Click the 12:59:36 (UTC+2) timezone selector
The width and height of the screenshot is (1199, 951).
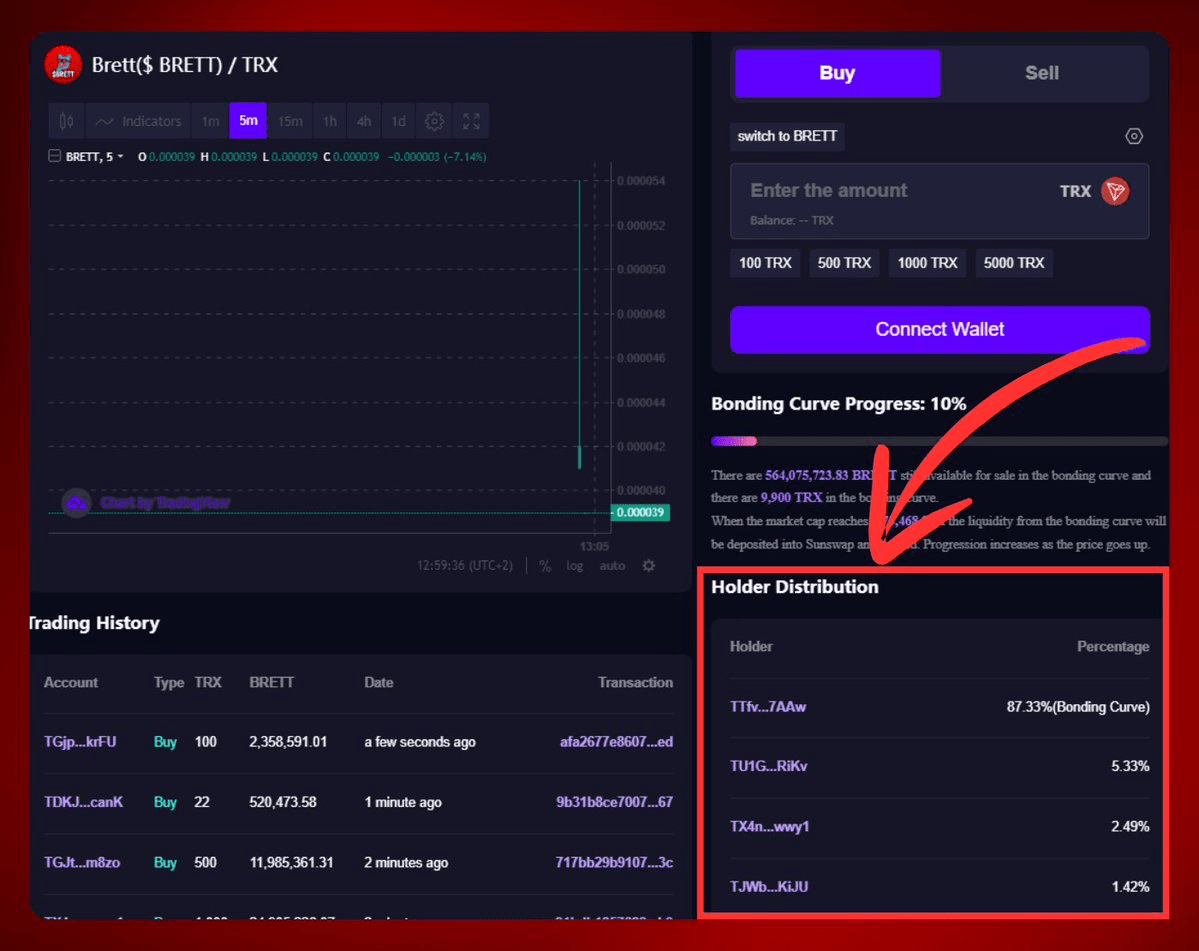464,566
